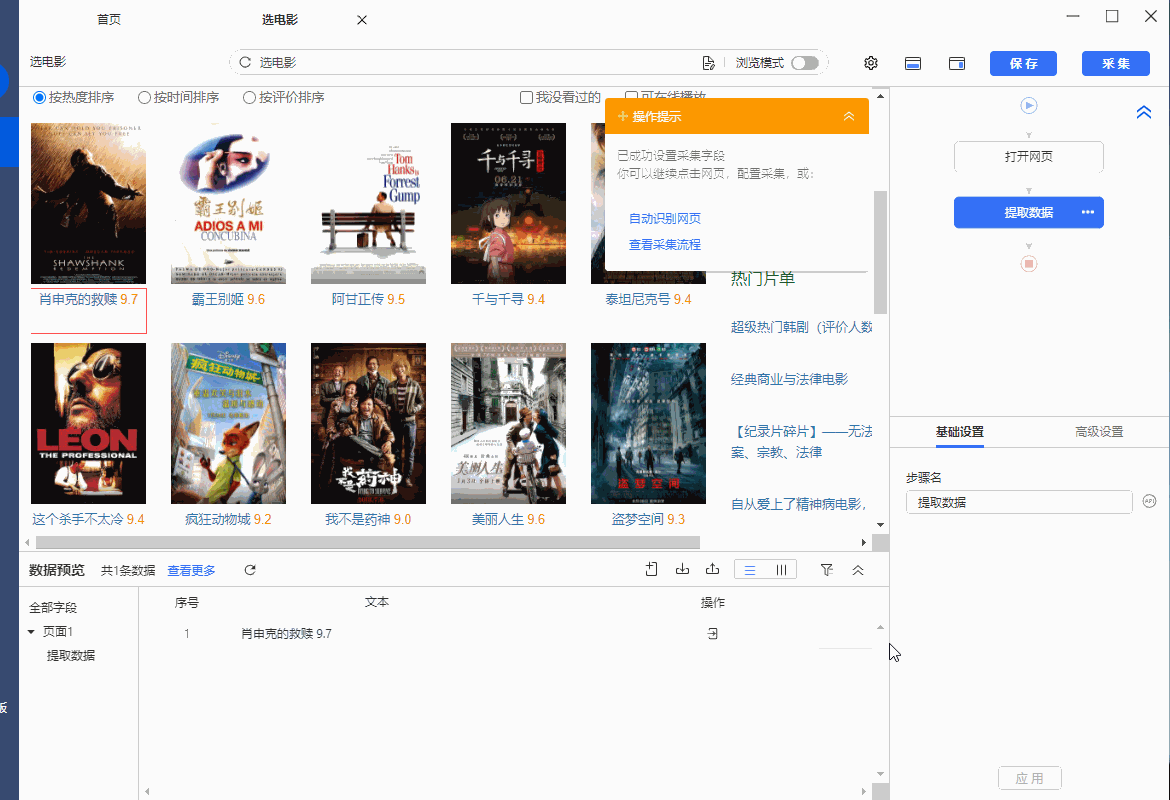Collapse the workflow panel with the blue chevron
The image size is (1170, 800).
click(x=1143, y=112)
